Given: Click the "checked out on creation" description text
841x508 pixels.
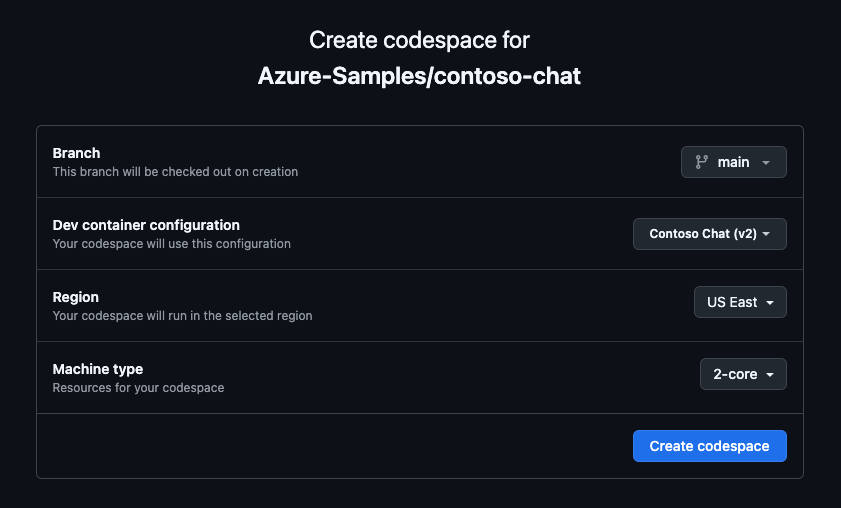Looking at the screenshot, I should (227, 171).
